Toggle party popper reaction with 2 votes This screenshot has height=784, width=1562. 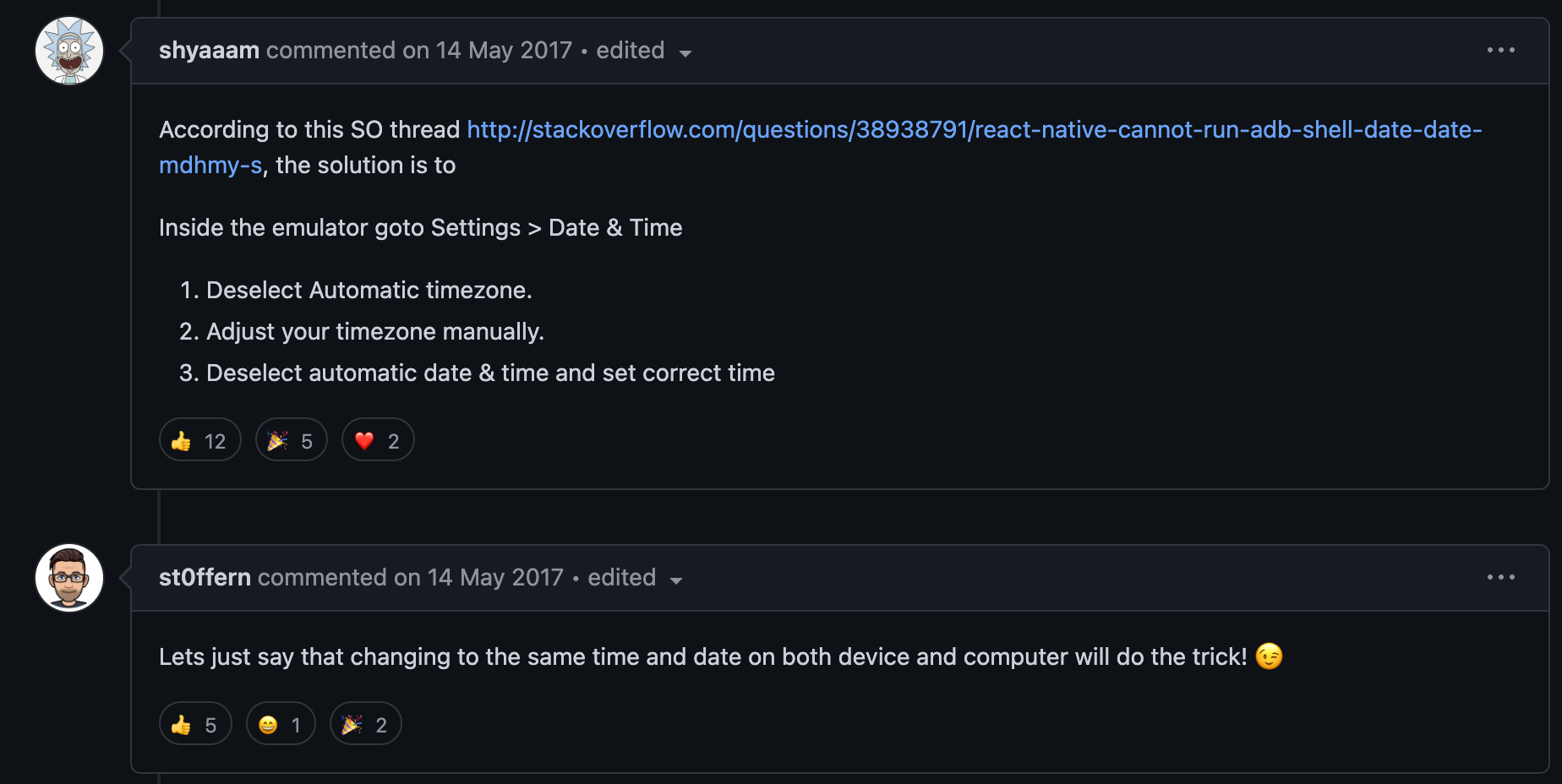365,724
